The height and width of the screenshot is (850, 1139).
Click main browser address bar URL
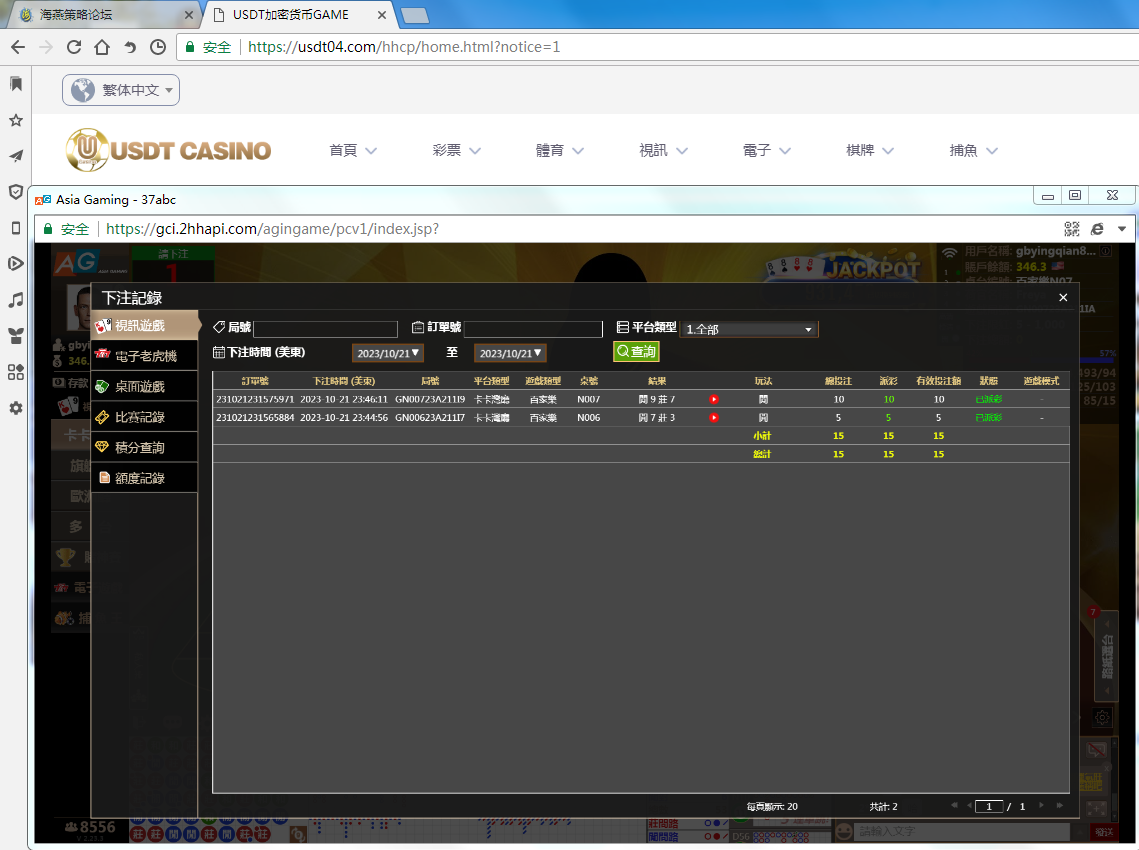(404, 47)
